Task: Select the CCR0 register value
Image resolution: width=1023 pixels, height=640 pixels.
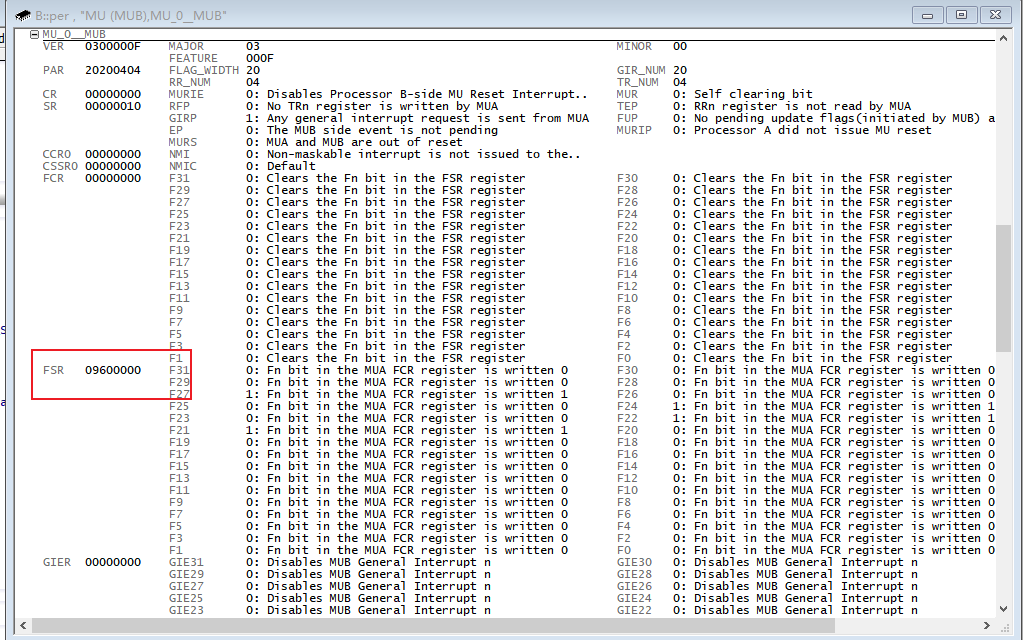Action: coord(113,155)
